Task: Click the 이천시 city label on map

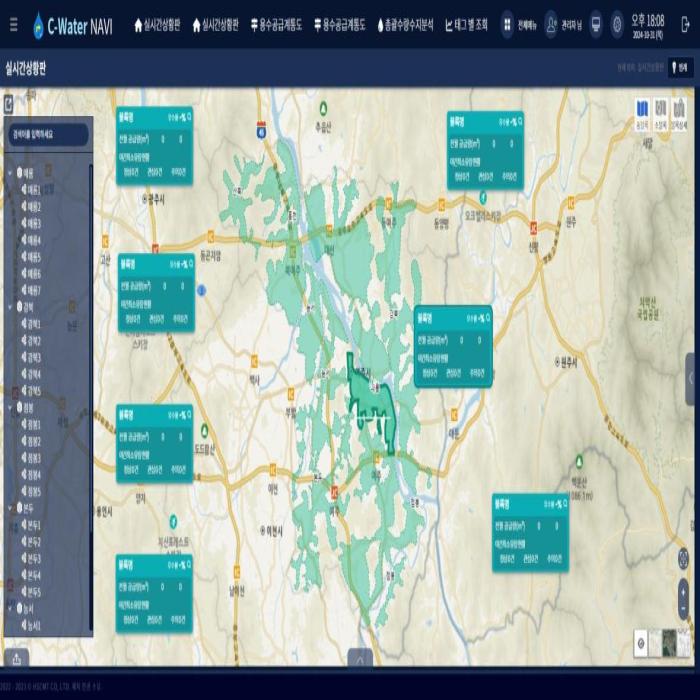Action: pos(271,531)
